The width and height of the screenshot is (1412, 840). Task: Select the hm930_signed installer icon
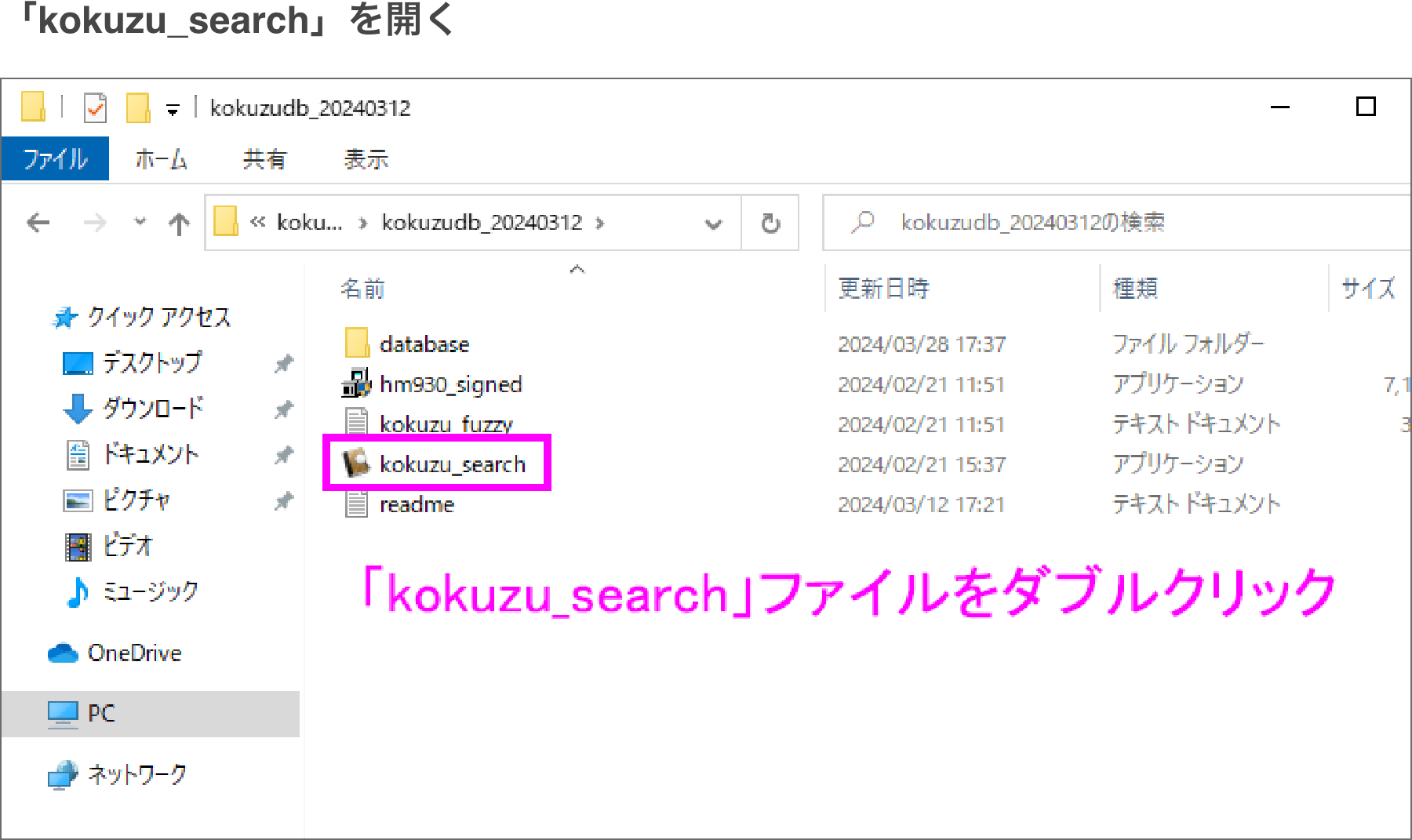point(357,384)
